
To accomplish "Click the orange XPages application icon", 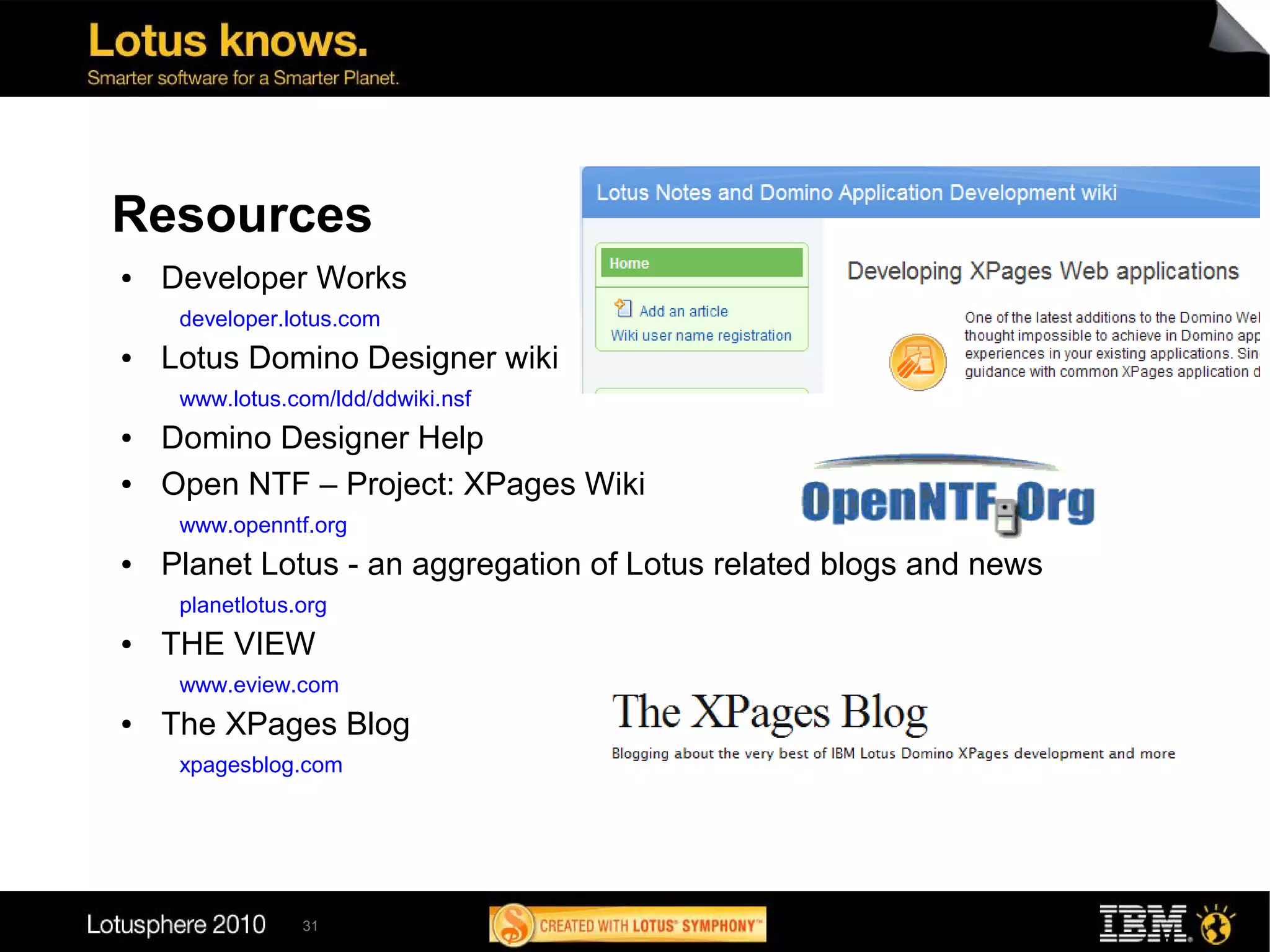I will tap(918, 362).
